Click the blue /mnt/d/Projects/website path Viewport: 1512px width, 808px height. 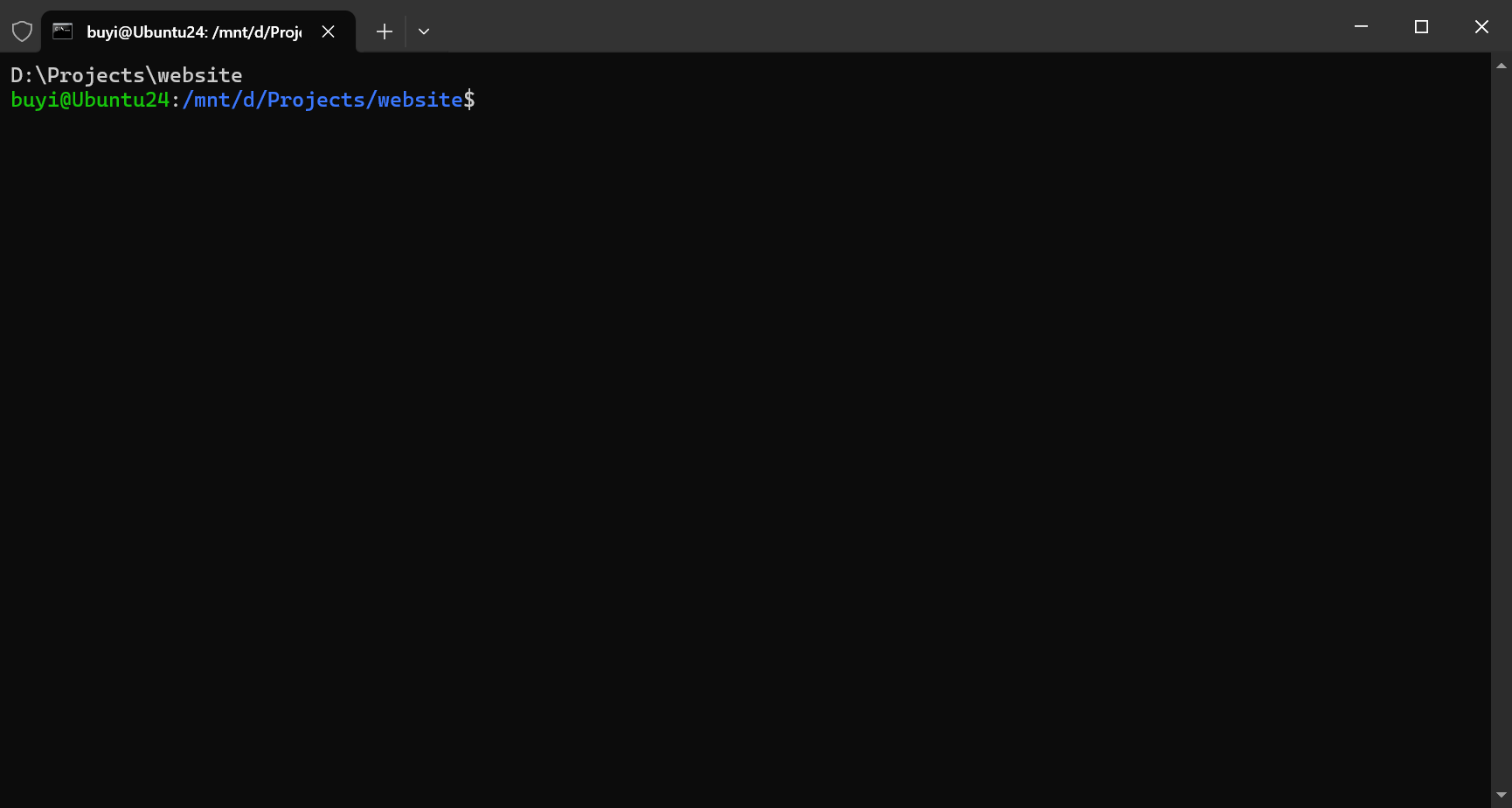(323, 100)
